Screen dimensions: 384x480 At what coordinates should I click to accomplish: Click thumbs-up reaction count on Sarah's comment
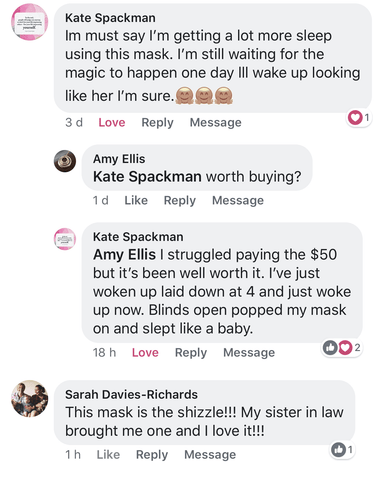(342, 450)
